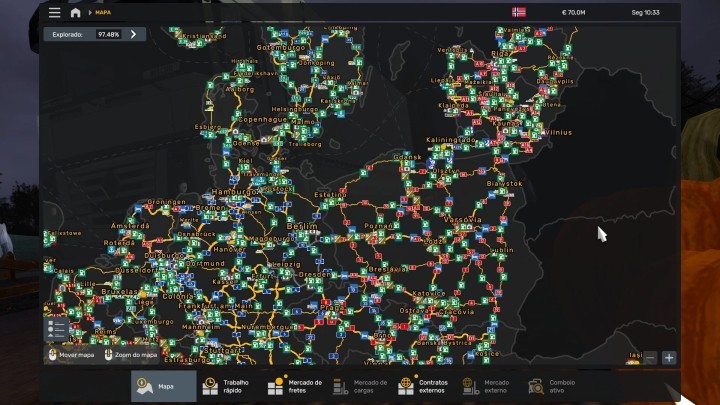The width and height of the screenshot is (720, 405).
Task: Click the MAPA breadcrumb label
Action: pyautogui.click(x=103, y=12)
